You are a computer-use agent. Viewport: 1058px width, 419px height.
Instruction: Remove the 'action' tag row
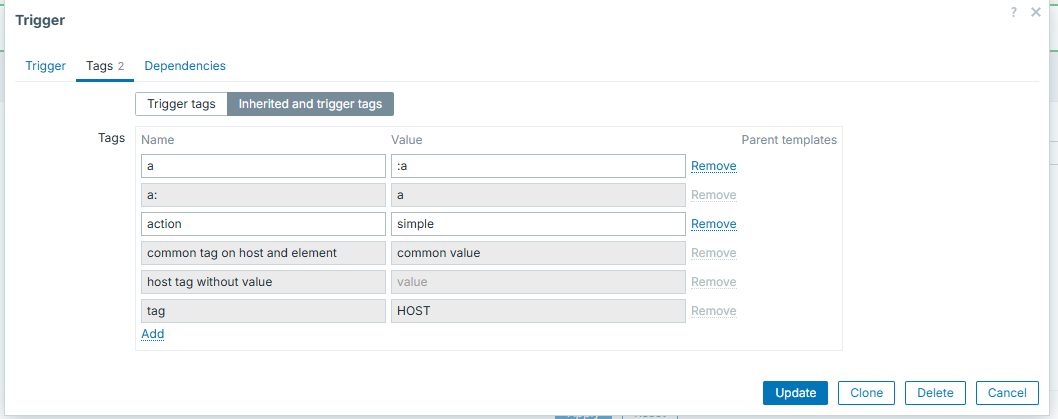[713, 224]
